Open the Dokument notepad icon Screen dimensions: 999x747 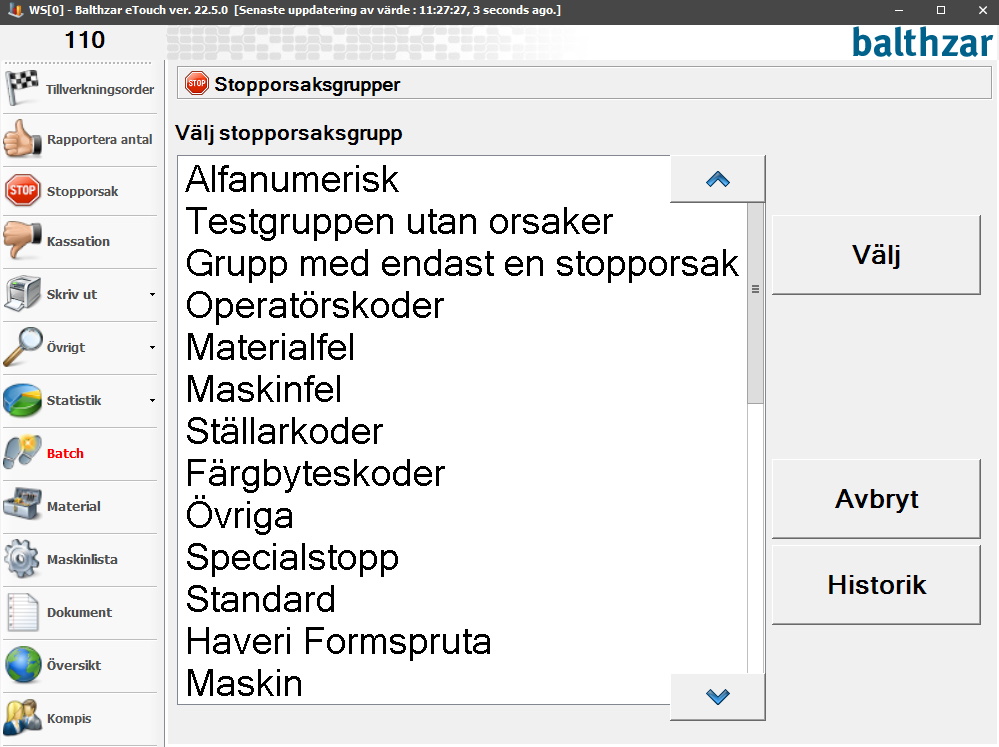click(23, 612)
